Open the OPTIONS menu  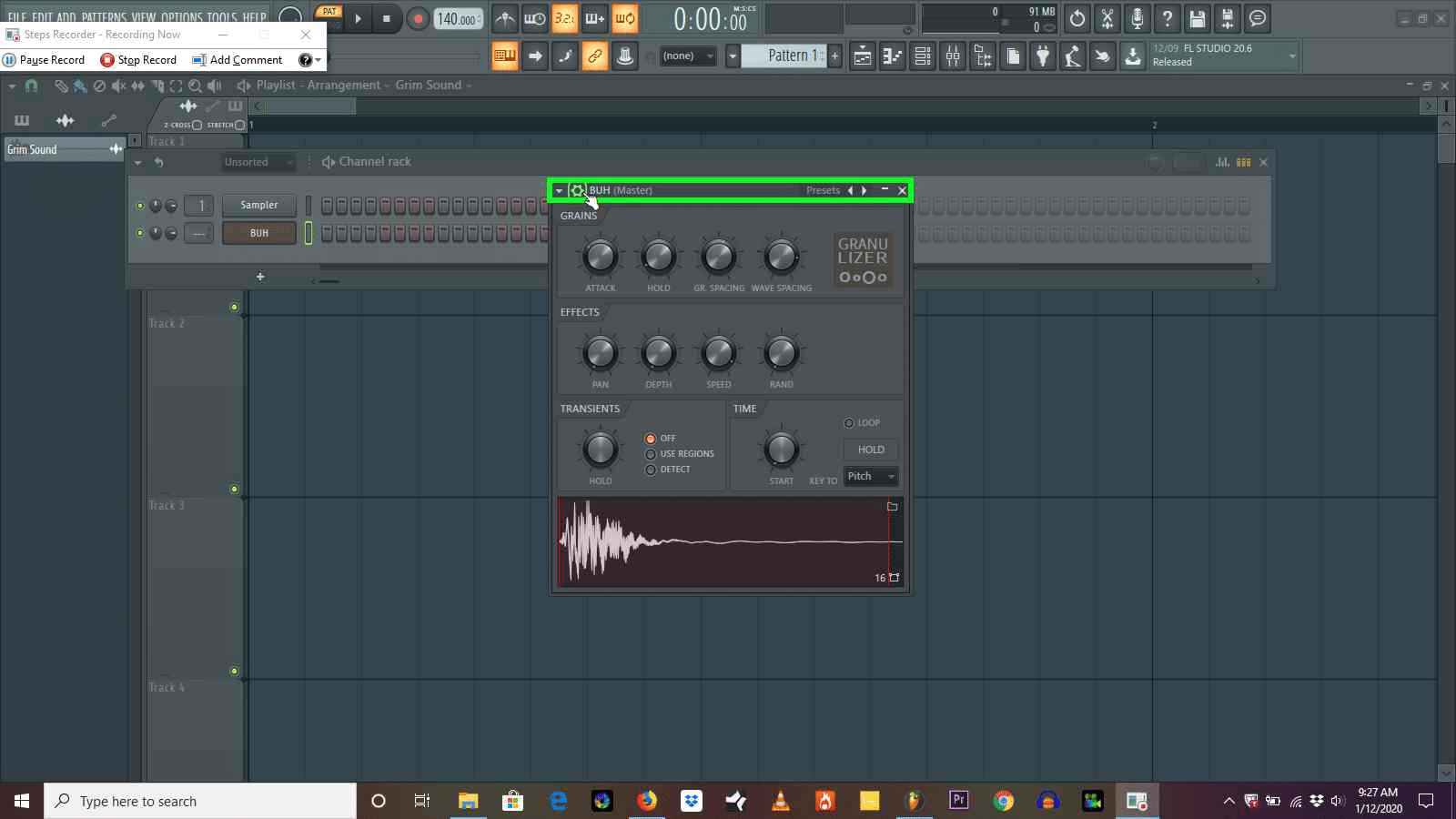182,18
